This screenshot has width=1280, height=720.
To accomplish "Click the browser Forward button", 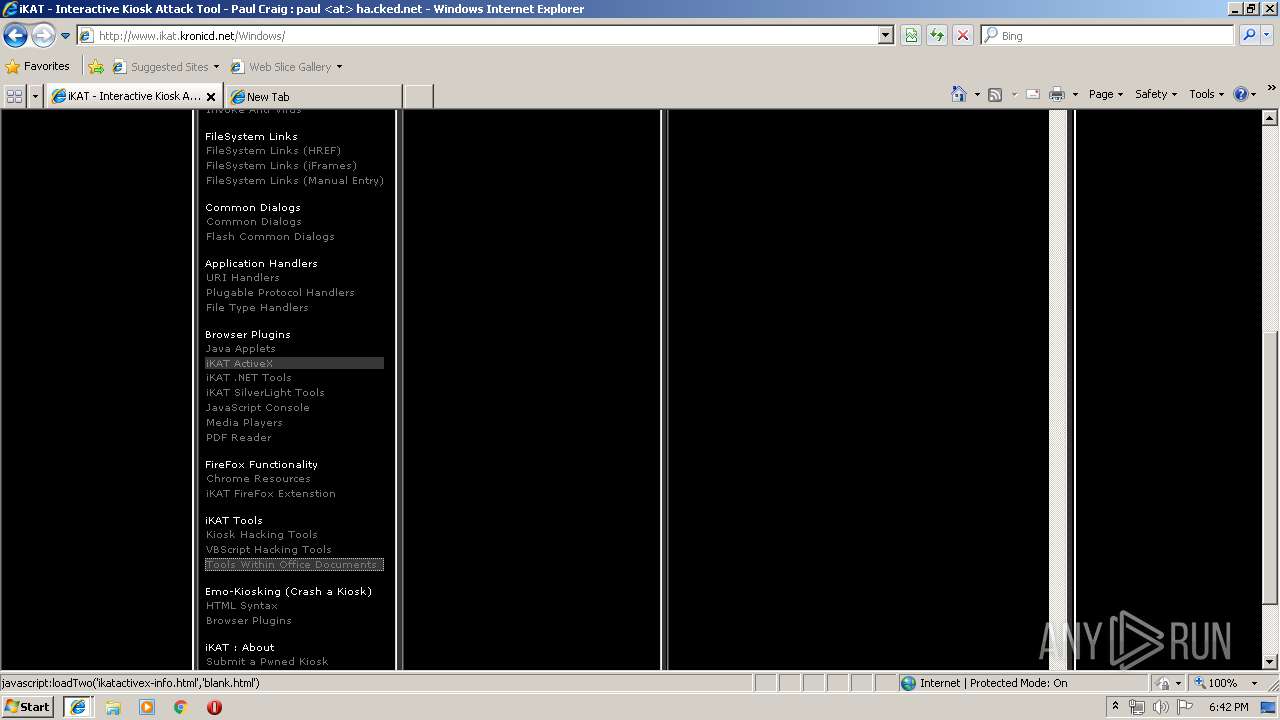I will (x=43, y=36).
